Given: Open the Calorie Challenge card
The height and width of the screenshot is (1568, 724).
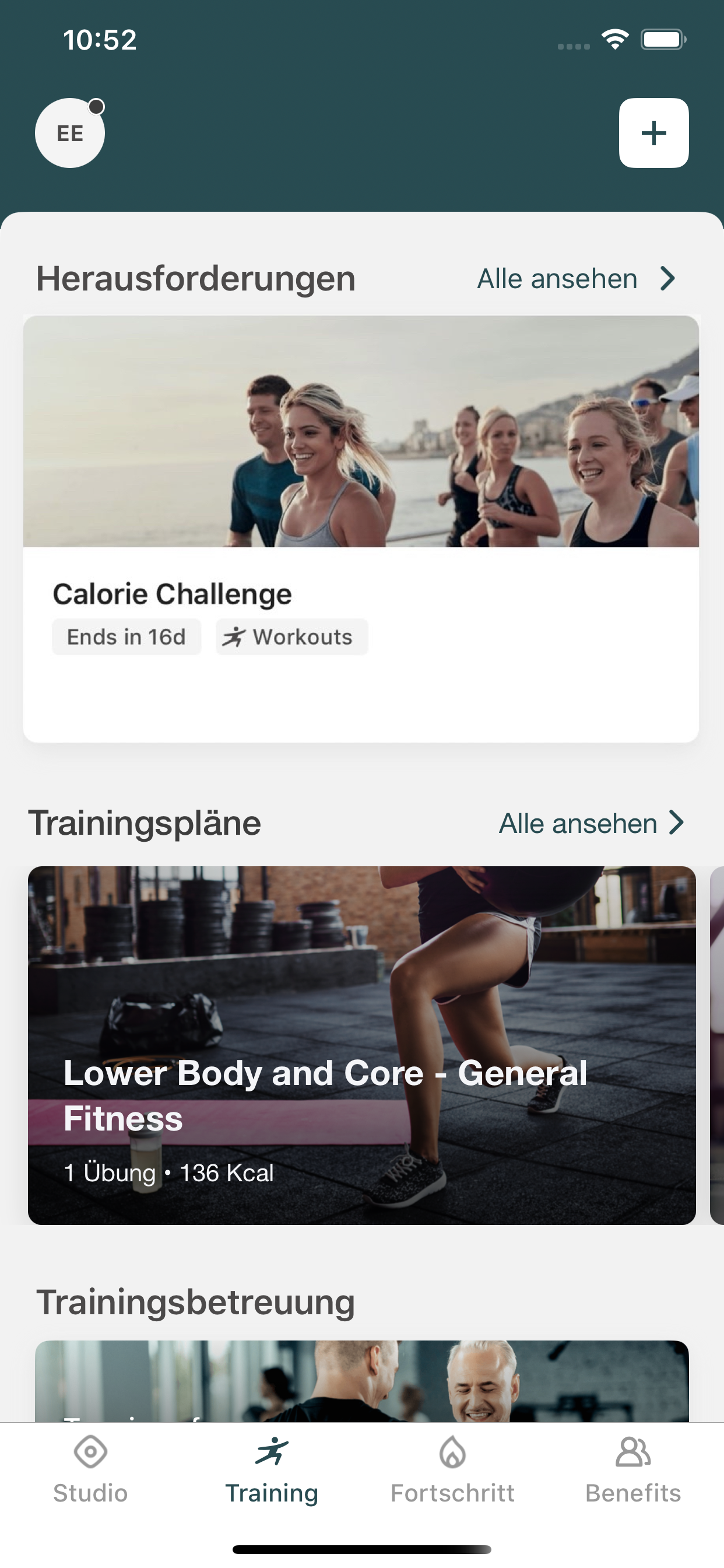Looking at the screenshot, I should point(361,529).
